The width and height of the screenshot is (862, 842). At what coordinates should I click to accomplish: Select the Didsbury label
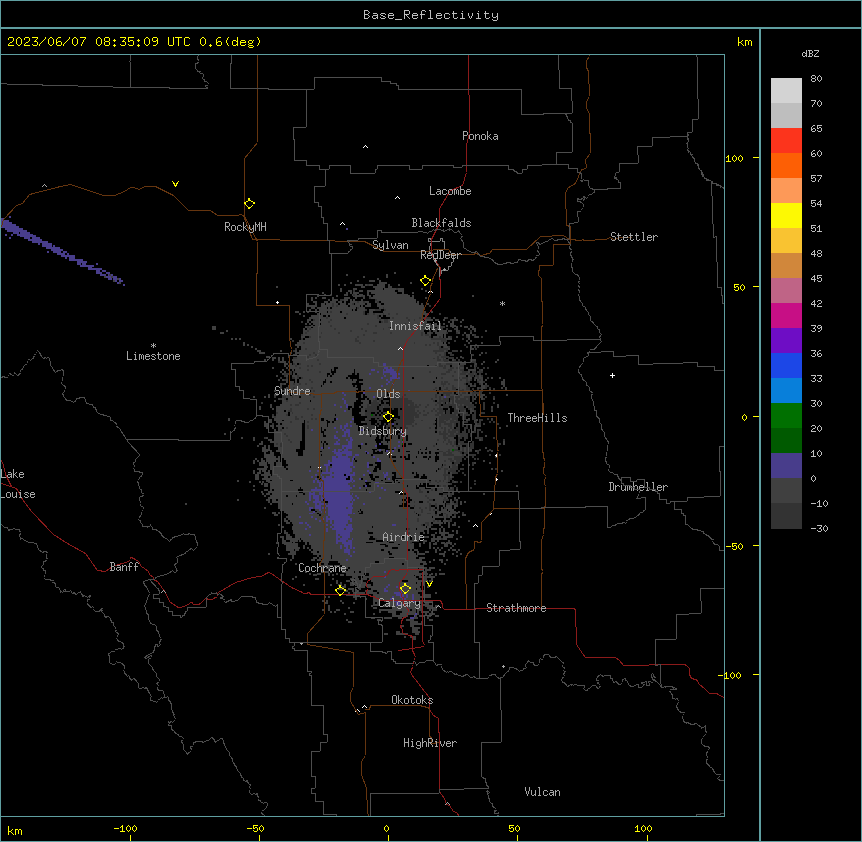[383, 431]
